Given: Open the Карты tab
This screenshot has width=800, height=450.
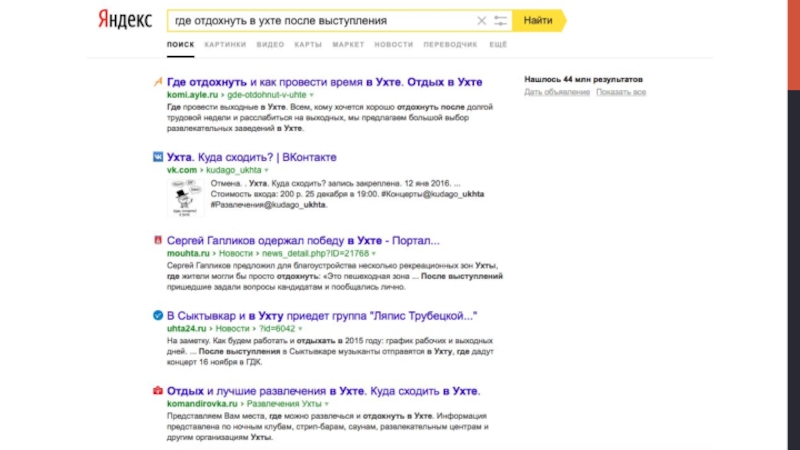Looking at the screenshot, I should [x=308, y=45].
